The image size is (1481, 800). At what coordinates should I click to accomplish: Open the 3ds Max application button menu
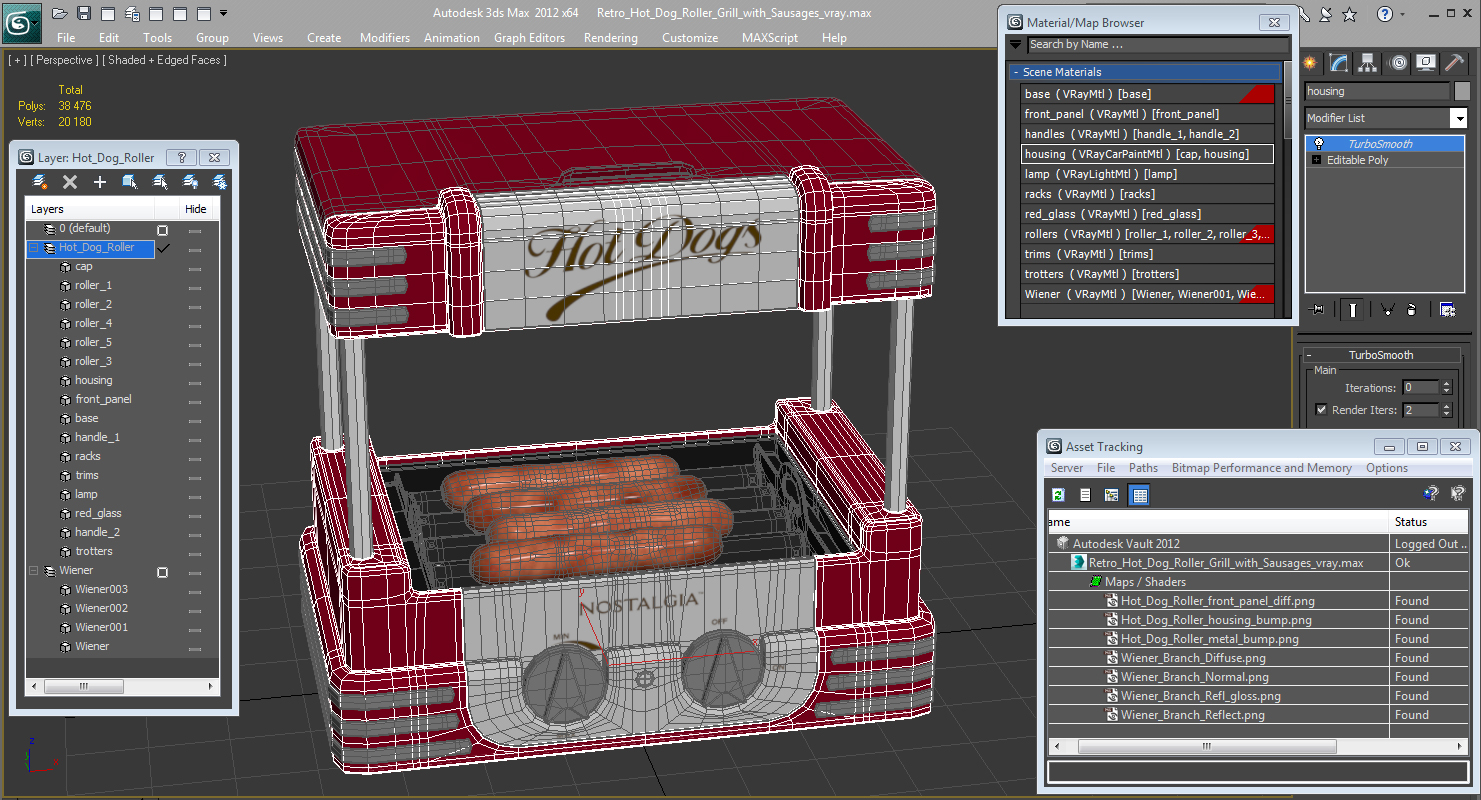(x=21, y=21)
